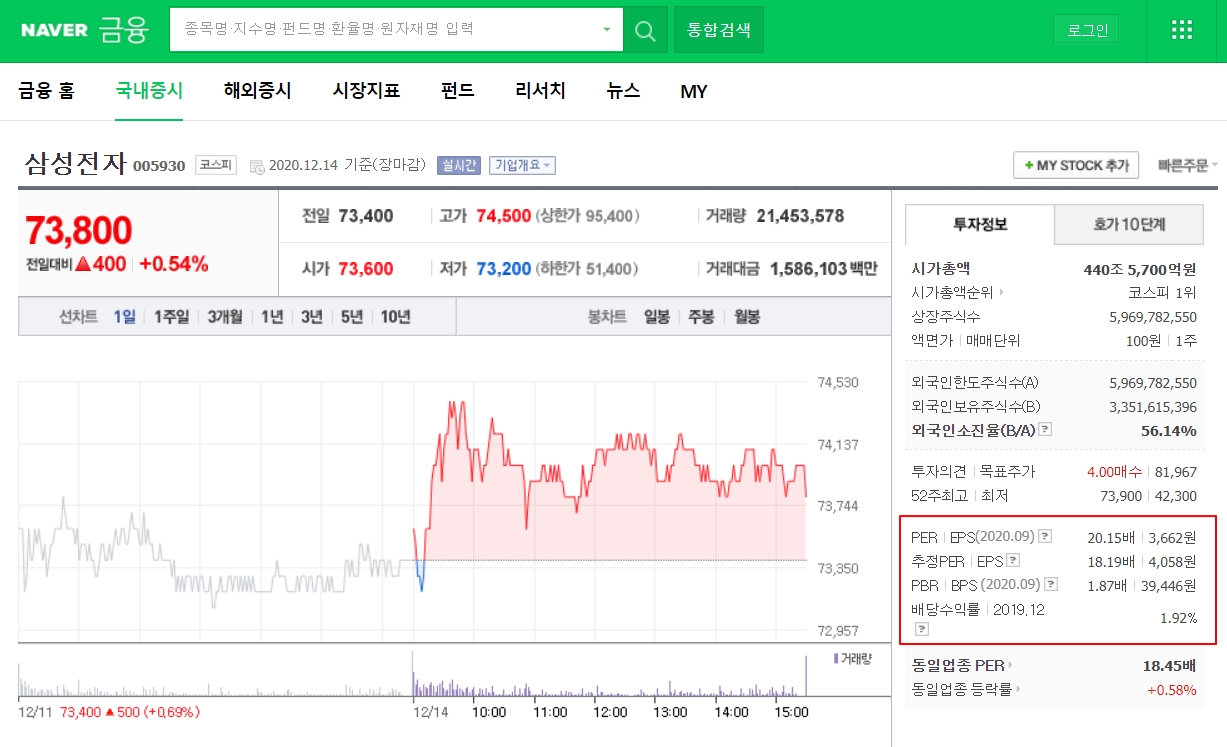This screenshot has height=747, width=1227.
Task: Click the 거래량 volume chart
Action: [x=412, y=674]
